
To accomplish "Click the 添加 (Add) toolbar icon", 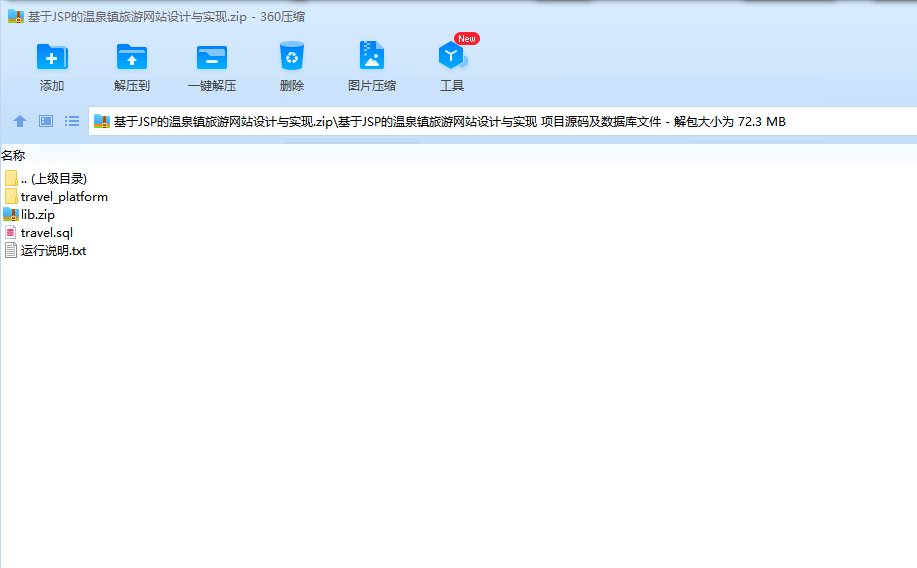I will (x=52, y=57).
